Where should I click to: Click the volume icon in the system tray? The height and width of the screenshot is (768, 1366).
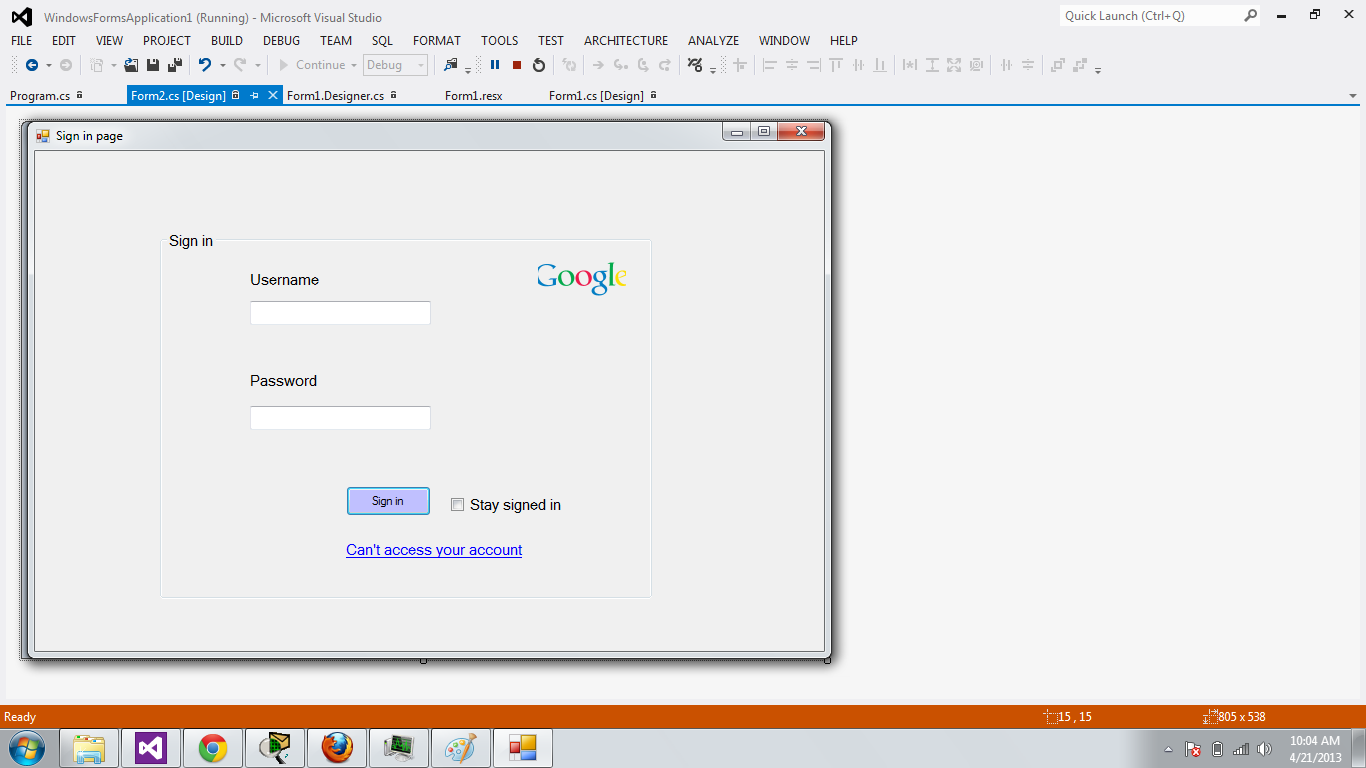click(x=1264, y=748)
